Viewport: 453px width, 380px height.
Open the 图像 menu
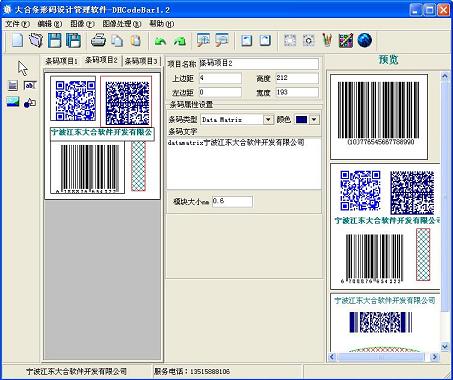click(x=82, y=24)
